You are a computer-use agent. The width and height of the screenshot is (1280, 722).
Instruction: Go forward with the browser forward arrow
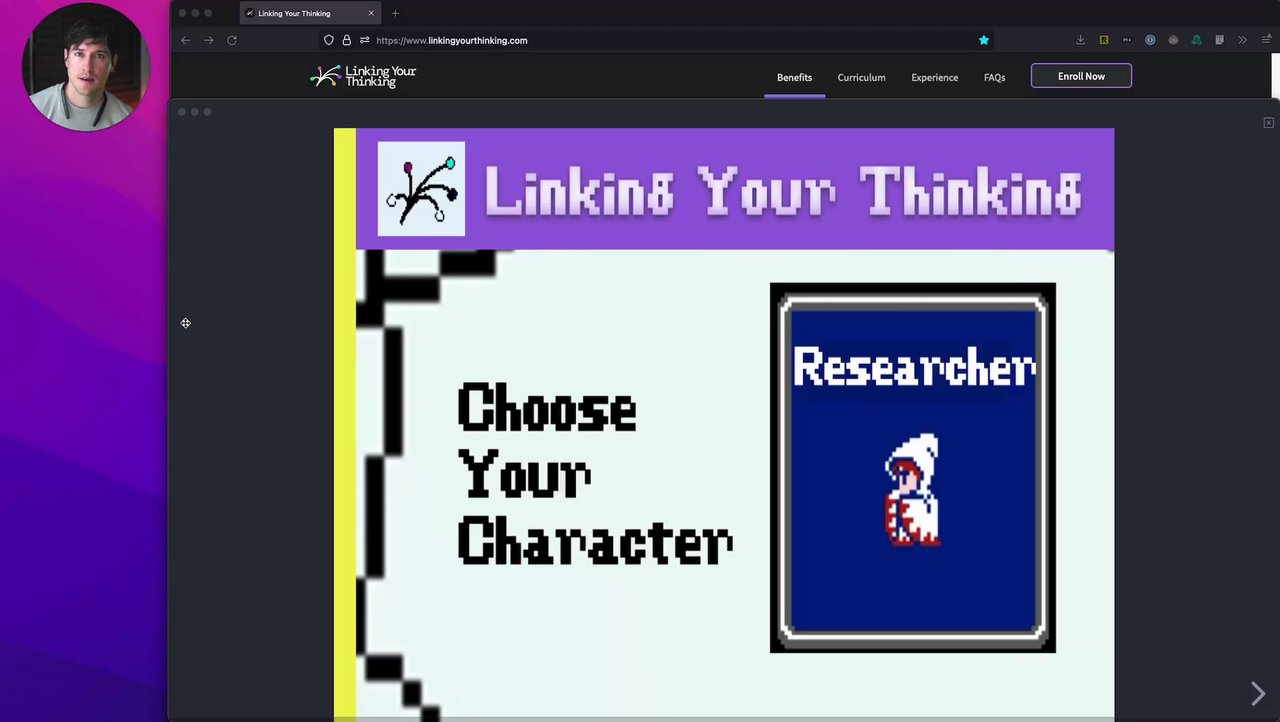click(208, 40)
